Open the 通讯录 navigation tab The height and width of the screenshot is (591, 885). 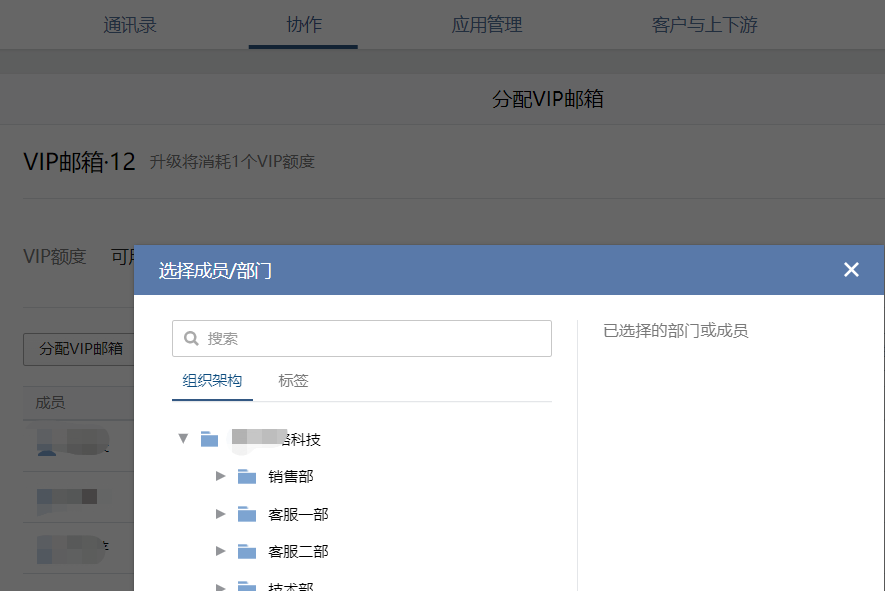pos(130,25)
